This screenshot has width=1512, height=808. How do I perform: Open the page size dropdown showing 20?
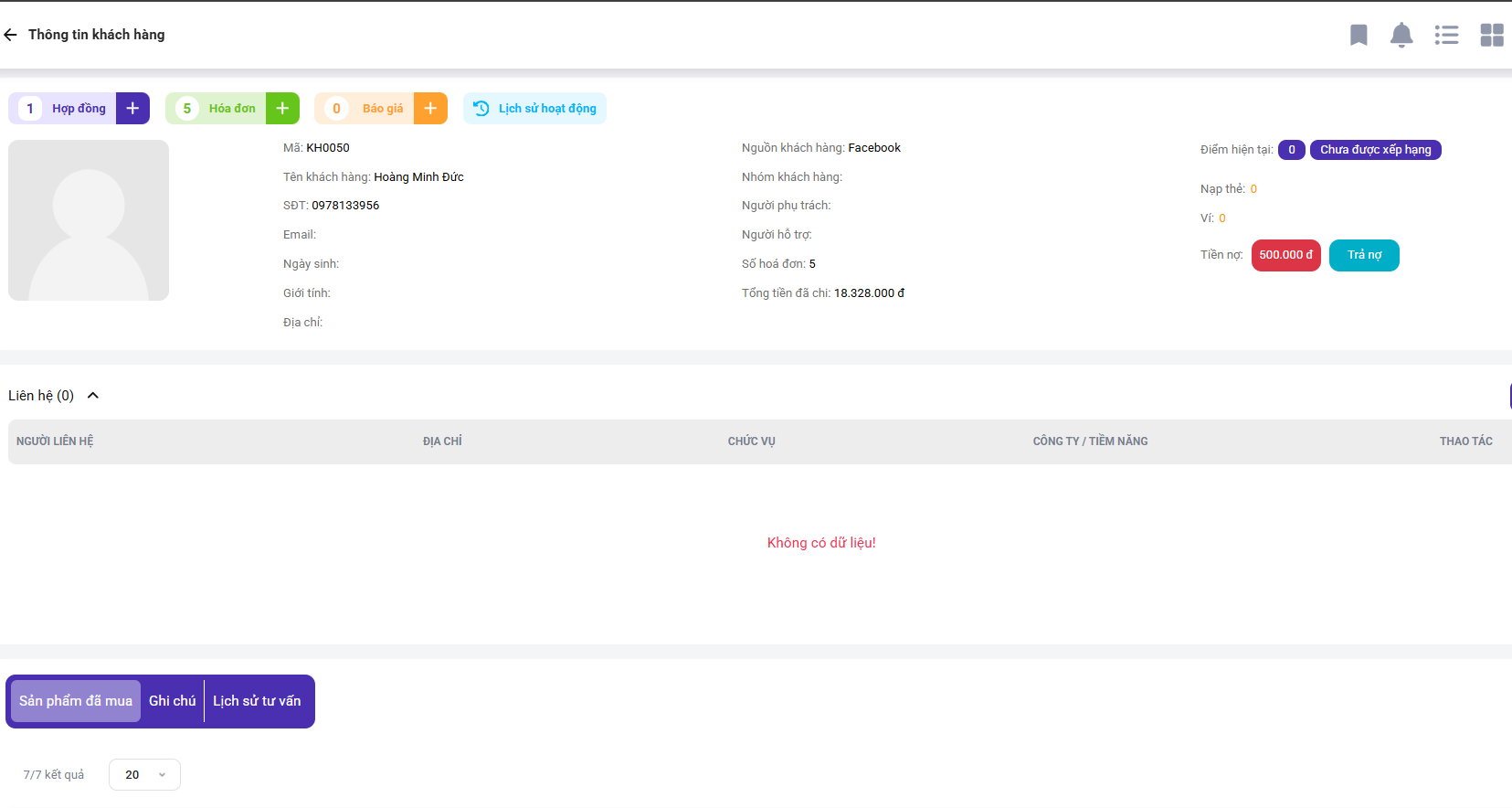click(144, 774)
